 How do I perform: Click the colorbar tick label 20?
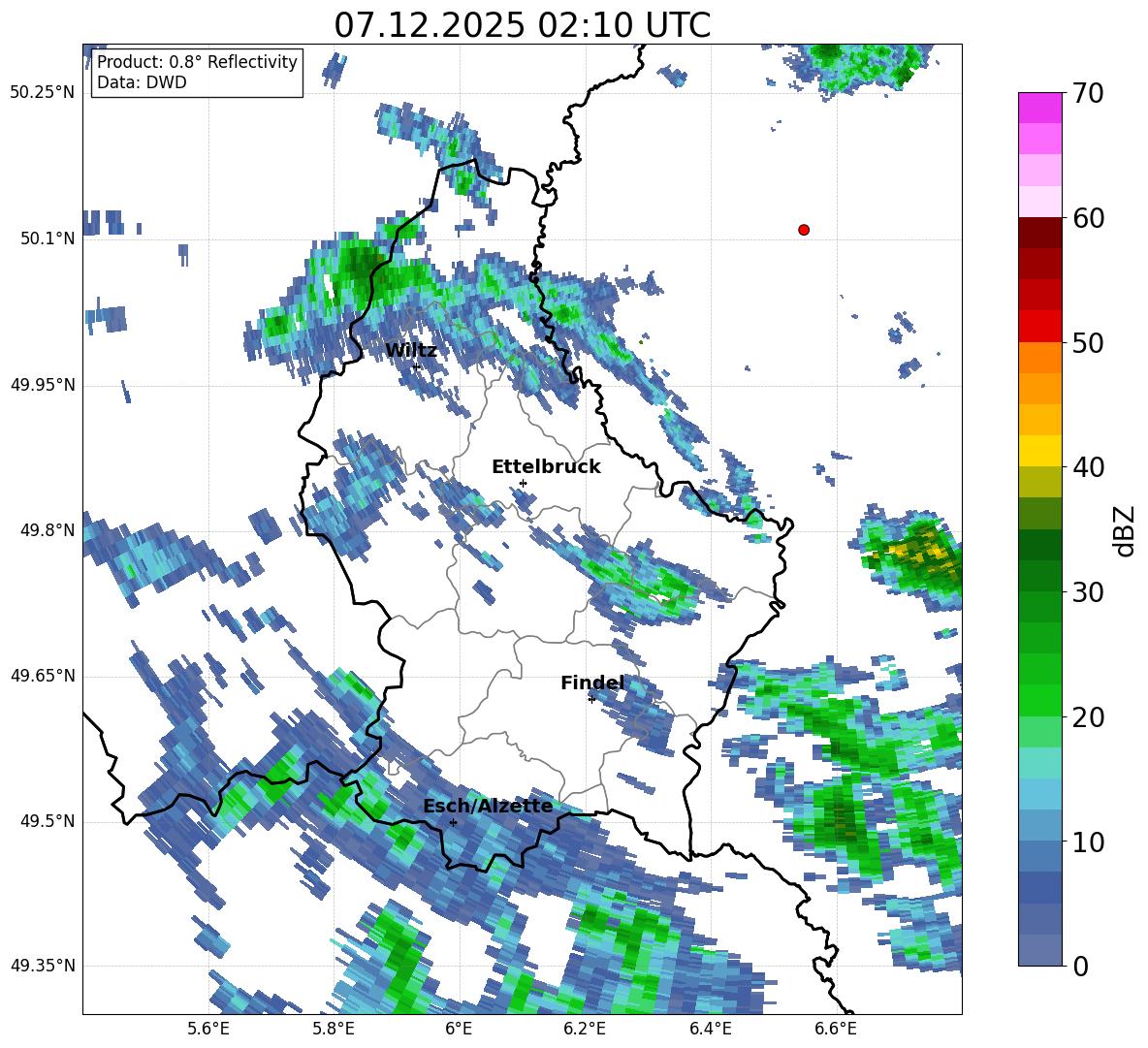[x=1088, y=717]
